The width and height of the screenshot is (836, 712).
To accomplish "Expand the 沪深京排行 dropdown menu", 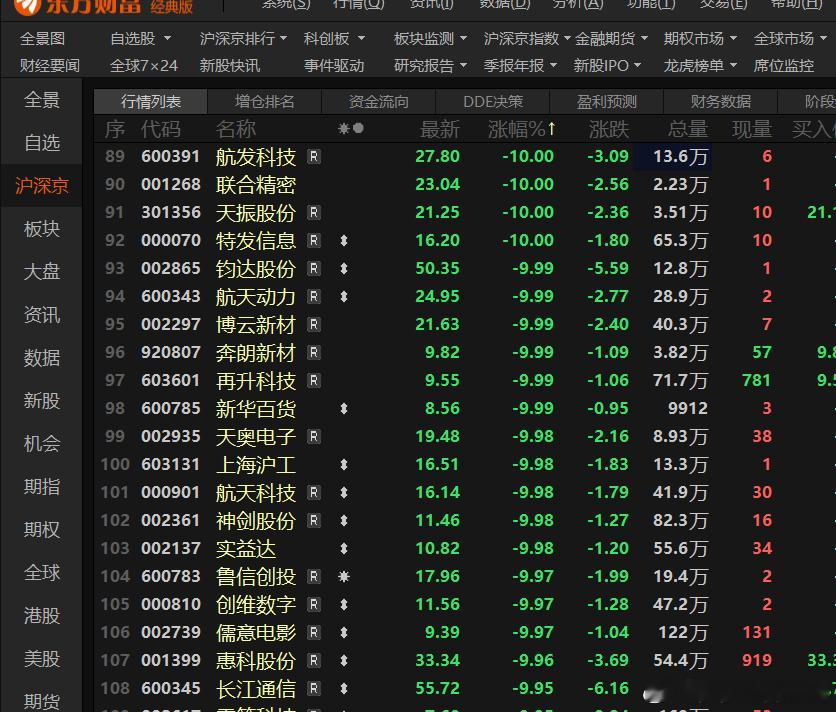I will [x=243, y=38].
